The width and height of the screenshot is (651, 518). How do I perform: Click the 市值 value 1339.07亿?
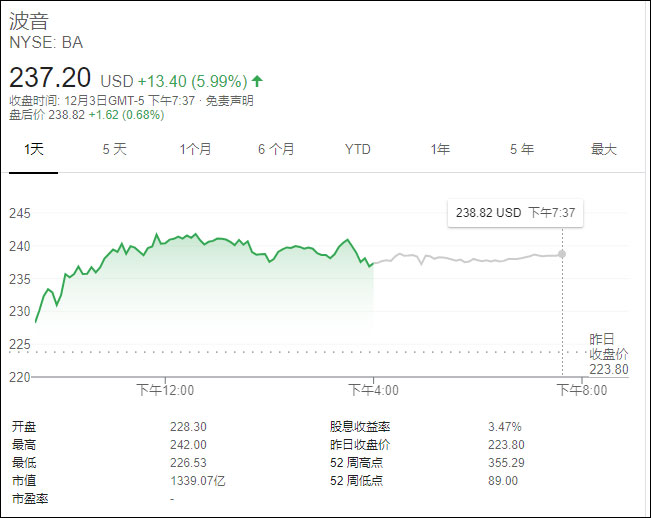[x=197, y=481]
